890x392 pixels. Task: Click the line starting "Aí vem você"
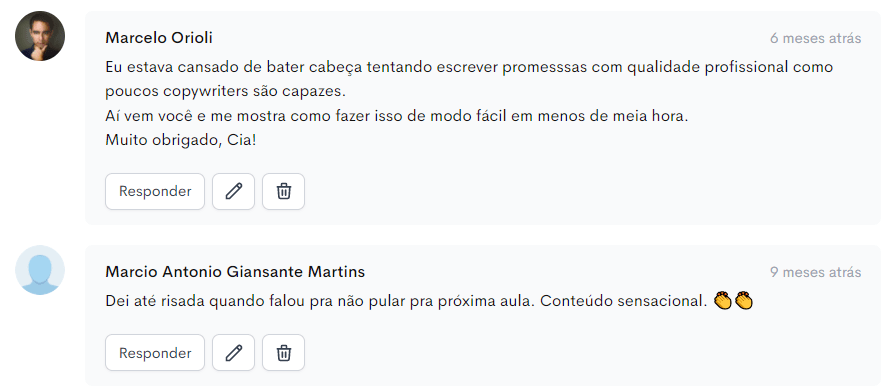397,116
